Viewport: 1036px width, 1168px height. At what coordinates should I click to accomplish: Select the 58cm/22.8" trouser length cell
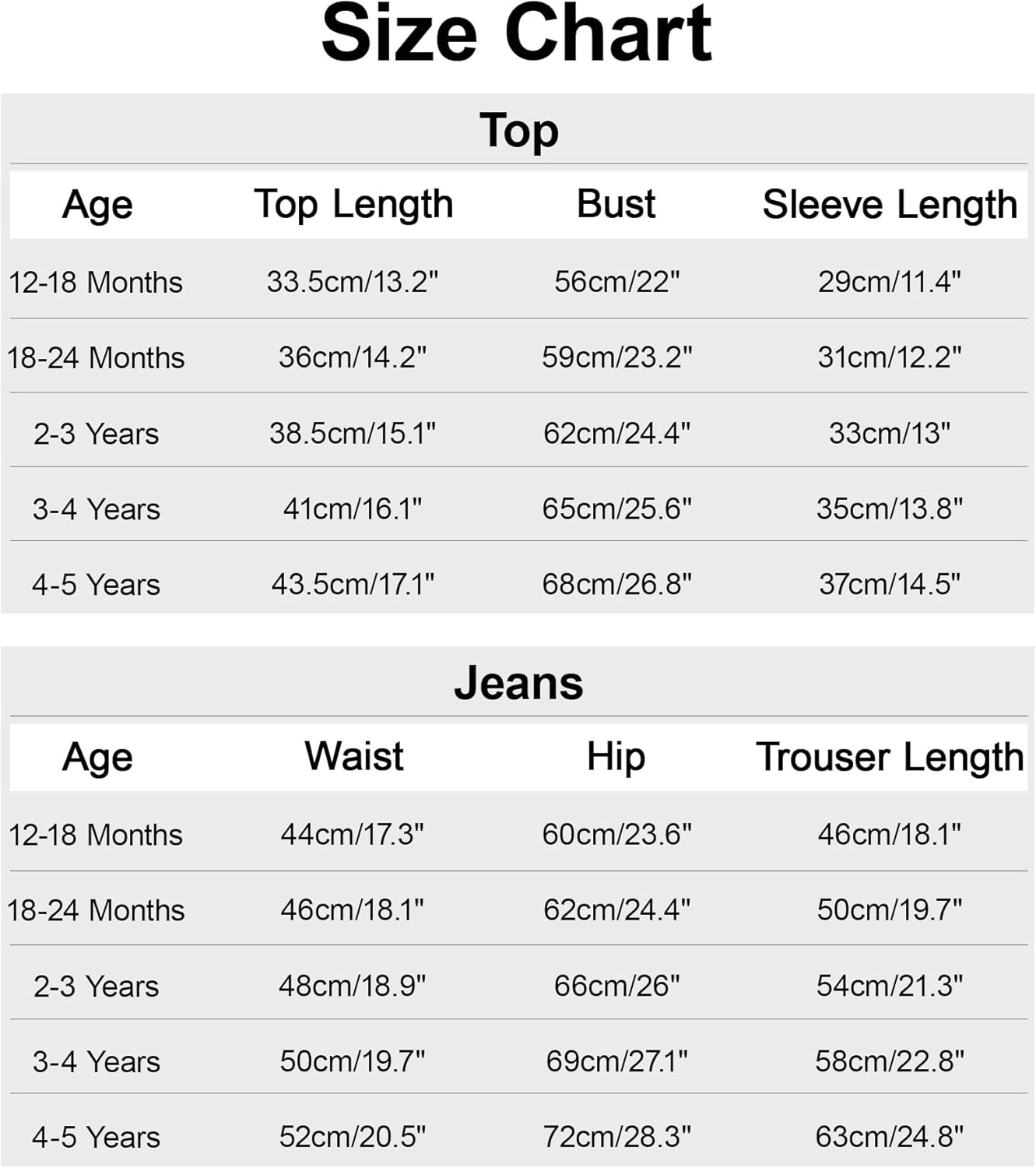890,1061
